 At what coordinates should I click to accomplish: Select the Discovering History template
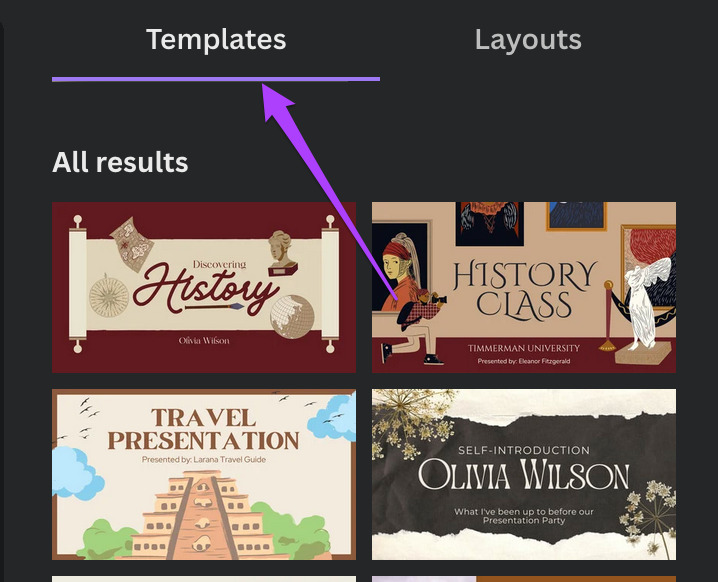tap(203, 287)
